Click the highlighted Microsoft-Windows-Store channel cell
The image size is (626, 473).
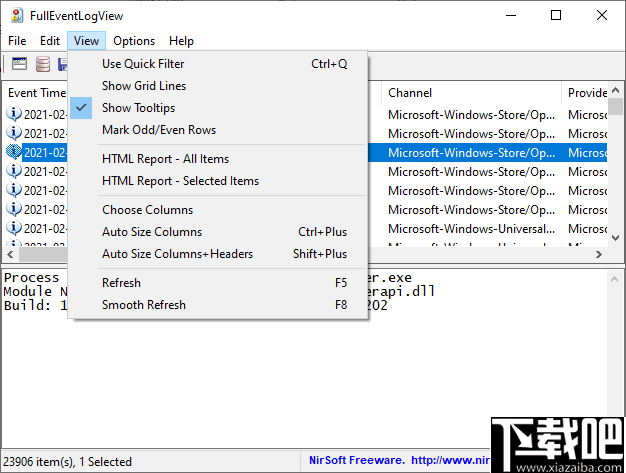point(471,152)
